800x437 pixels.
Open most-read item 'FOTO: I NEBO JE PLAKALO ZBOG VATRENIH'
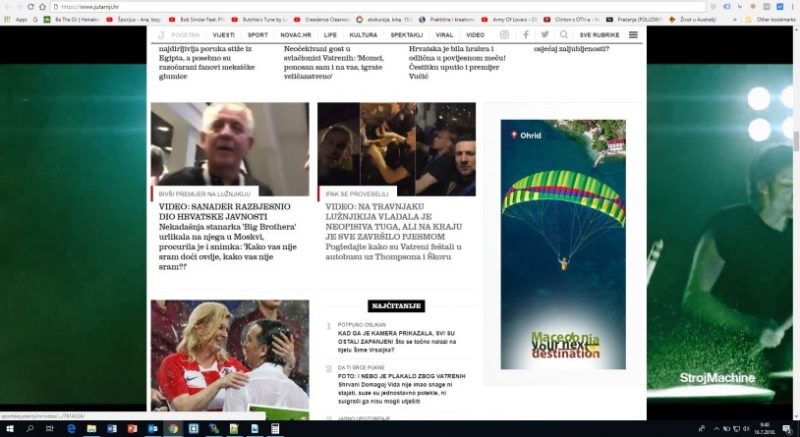(402, 389)
